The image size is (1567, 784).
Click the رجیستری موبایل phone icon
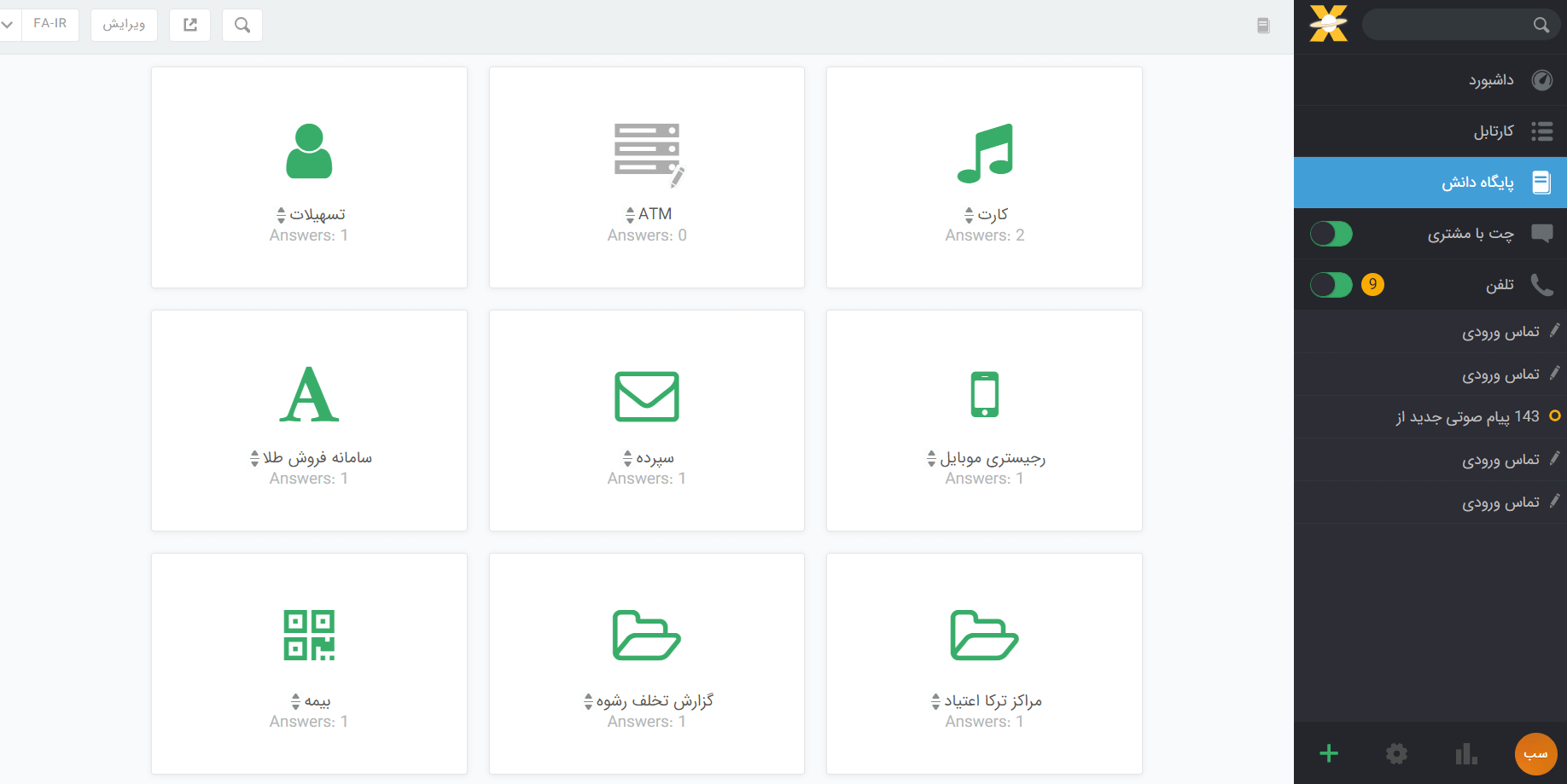point(985,394)
